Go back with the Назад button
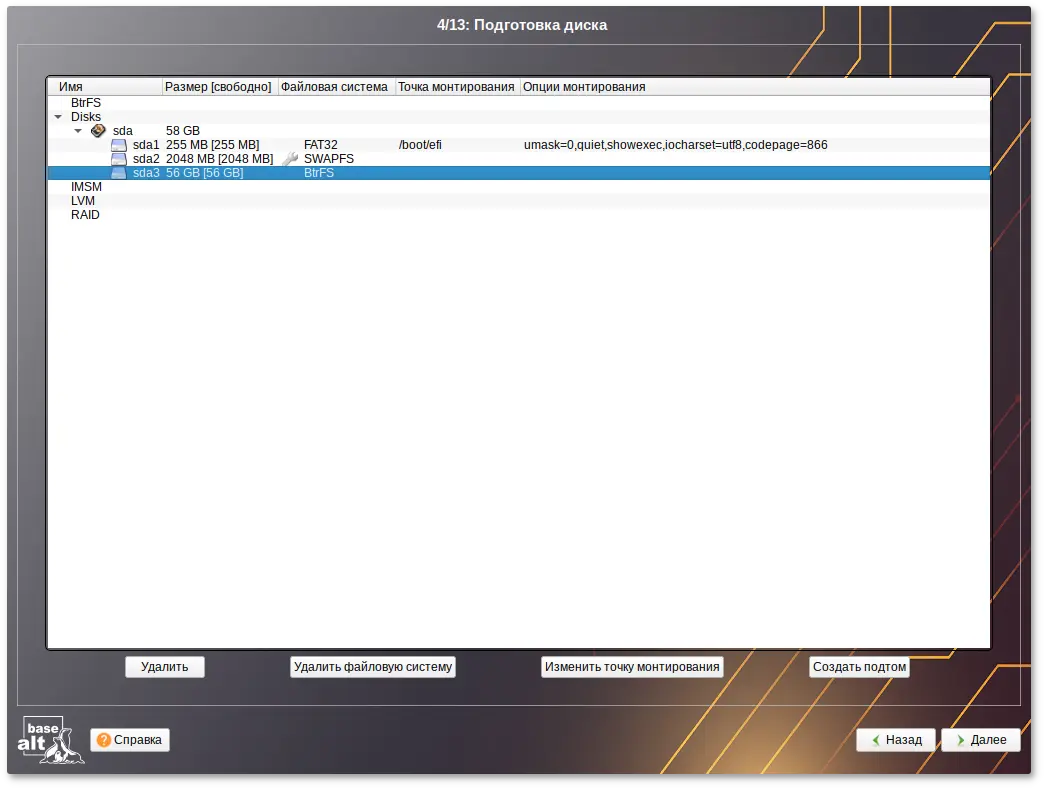Viewport: 1044px width, 788px height. click(895, 740)
